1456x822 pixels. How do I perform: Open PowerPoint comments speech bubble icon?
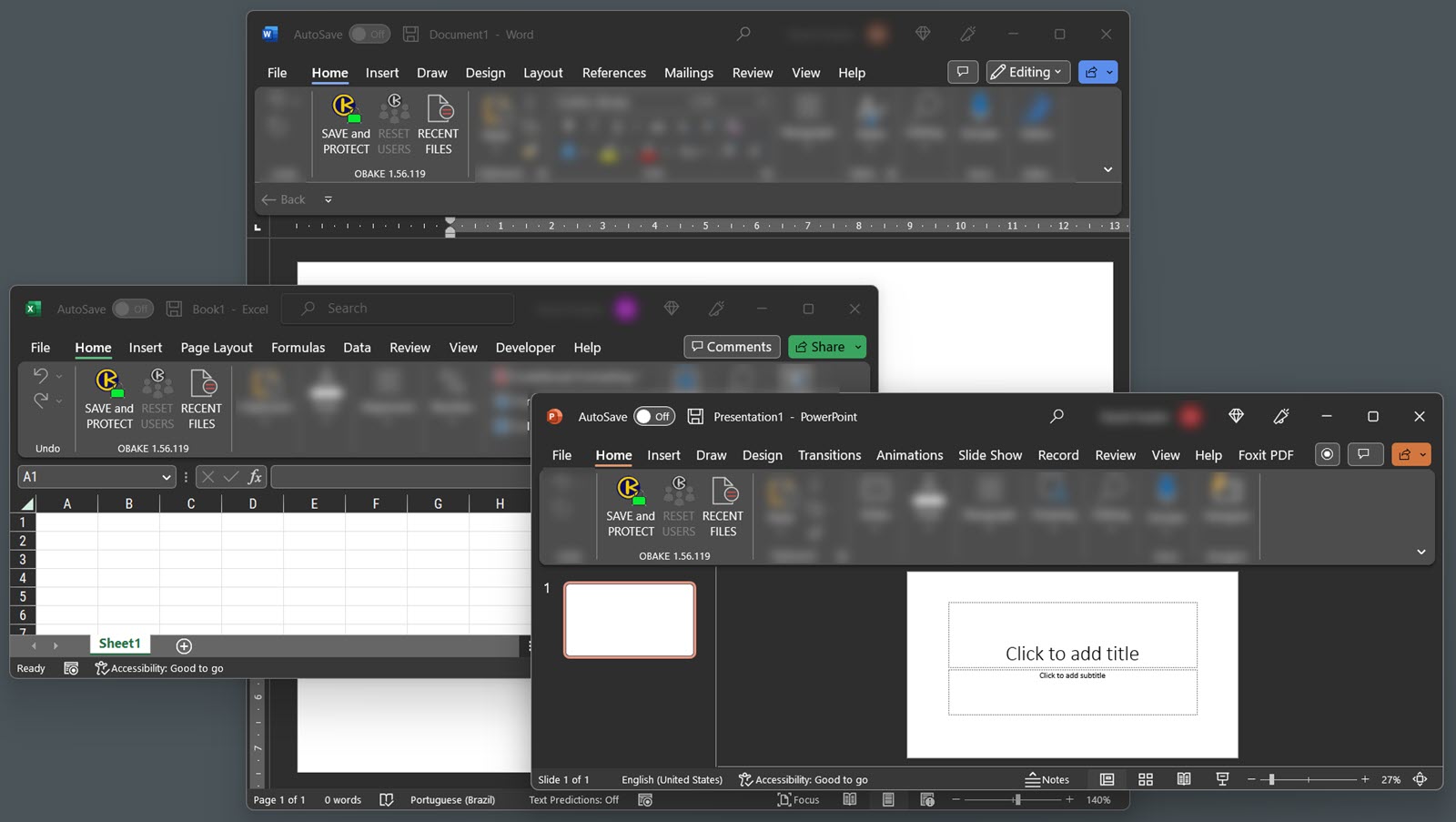[x=1364, y=454]
